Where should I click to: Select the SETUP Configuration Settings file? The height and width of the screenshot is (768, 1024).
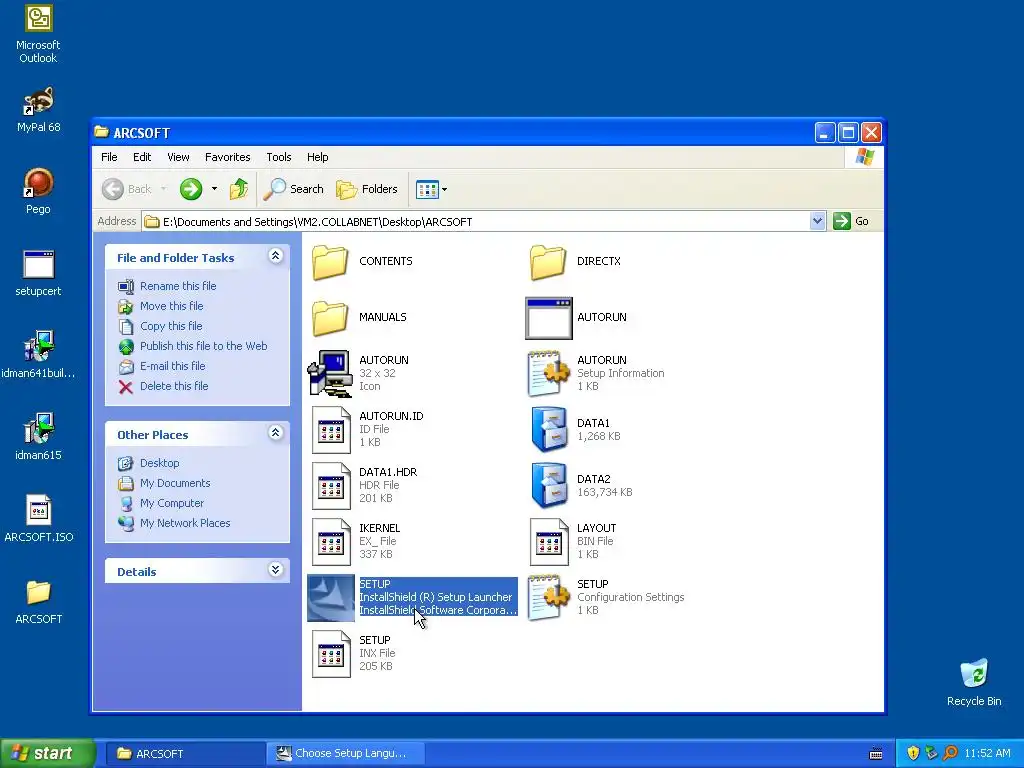549,598
